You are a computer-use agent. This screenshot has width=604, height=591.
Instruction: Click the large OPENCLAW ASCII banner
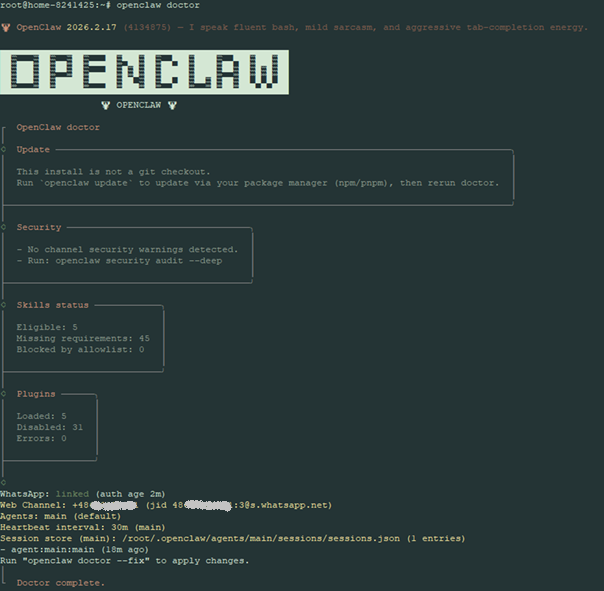coord(145,72)
